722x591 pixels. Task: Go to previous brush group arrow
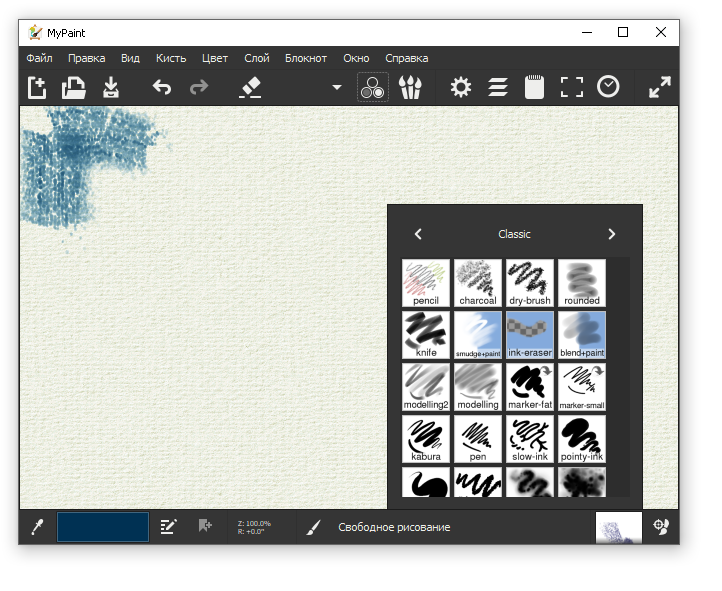pyautogui.click(x=418, y=234)
